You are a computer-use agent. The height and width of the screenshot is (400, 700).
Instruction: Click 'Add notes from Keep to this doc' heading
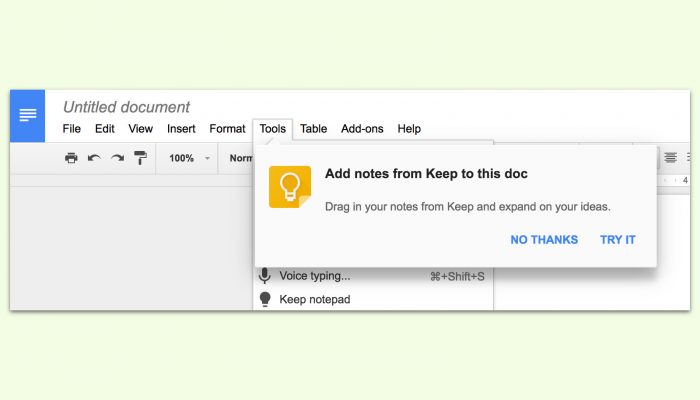click(426, 174)
